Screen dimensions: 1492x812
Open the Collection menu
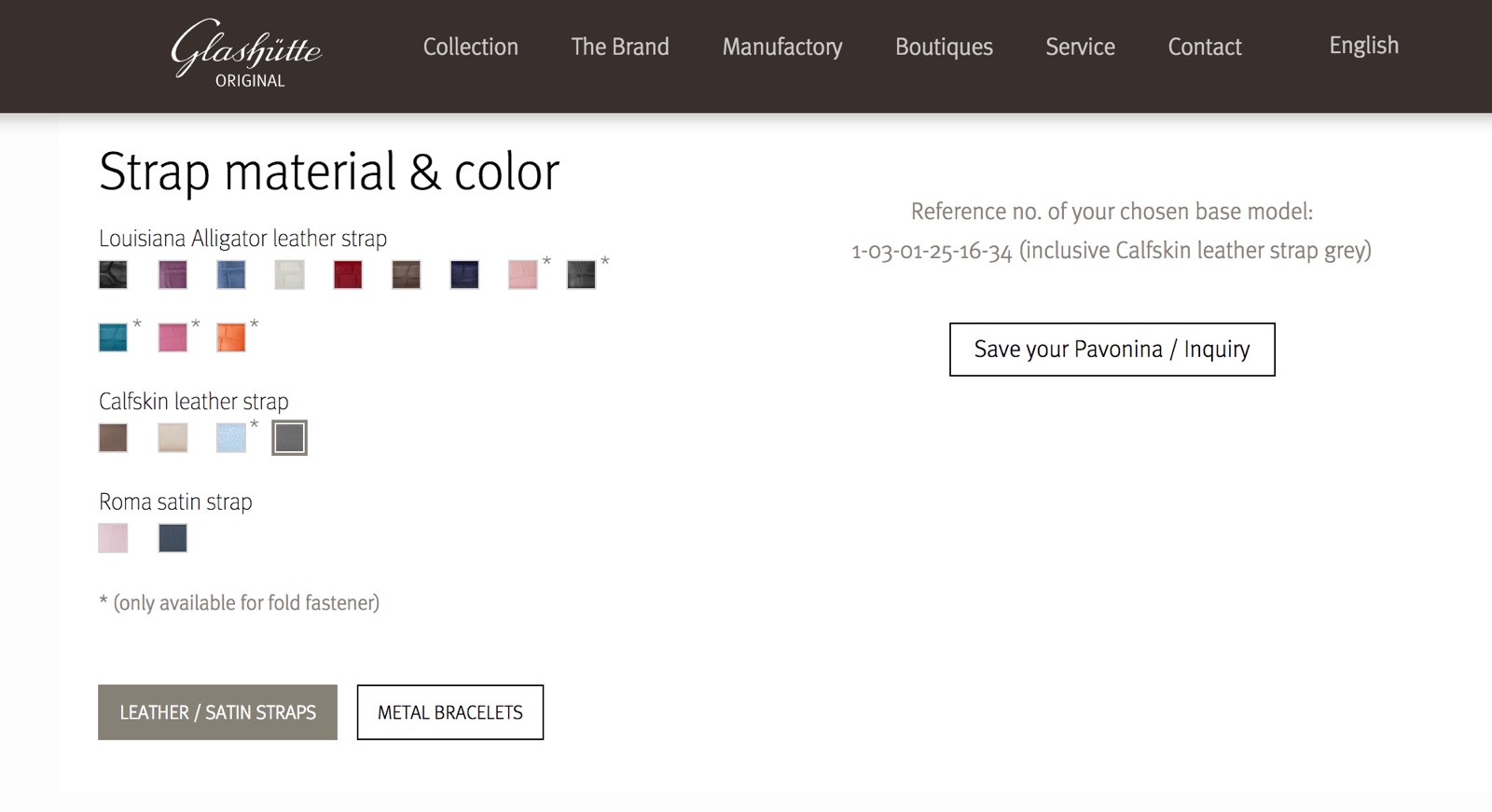(x=471, y=47)
